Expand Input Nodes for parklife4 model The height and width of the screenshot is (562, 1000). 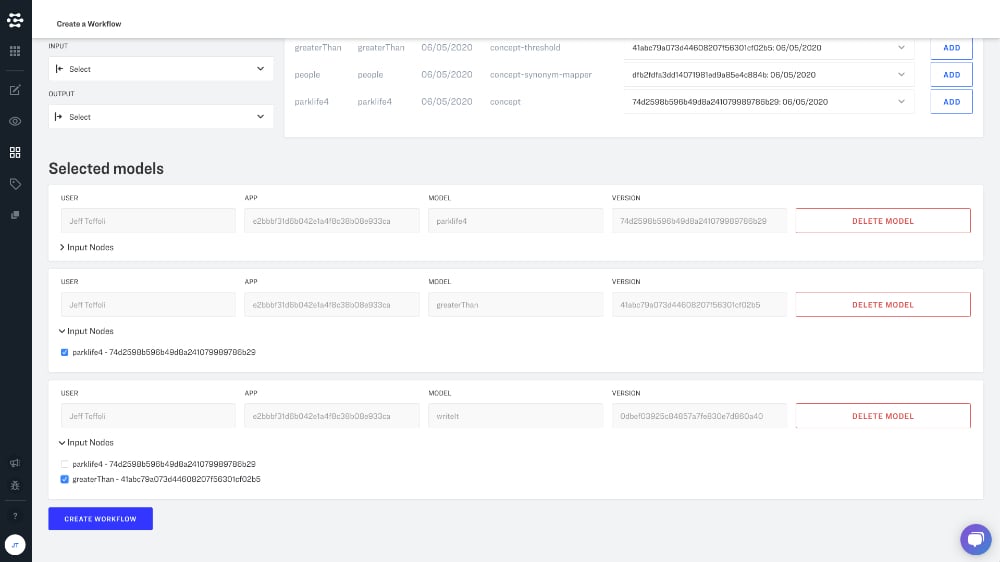click(x=87, y=247)
